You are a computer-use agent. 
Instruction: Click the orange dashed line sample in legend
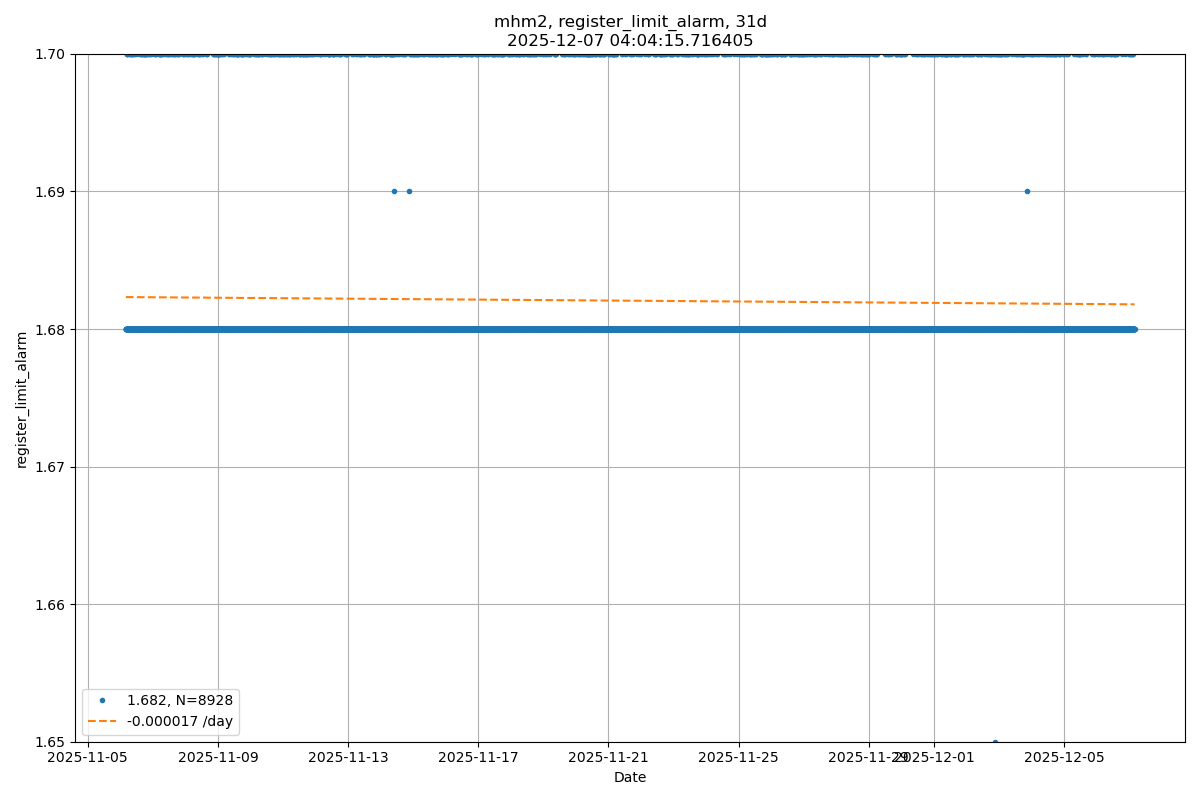point(101,720)
